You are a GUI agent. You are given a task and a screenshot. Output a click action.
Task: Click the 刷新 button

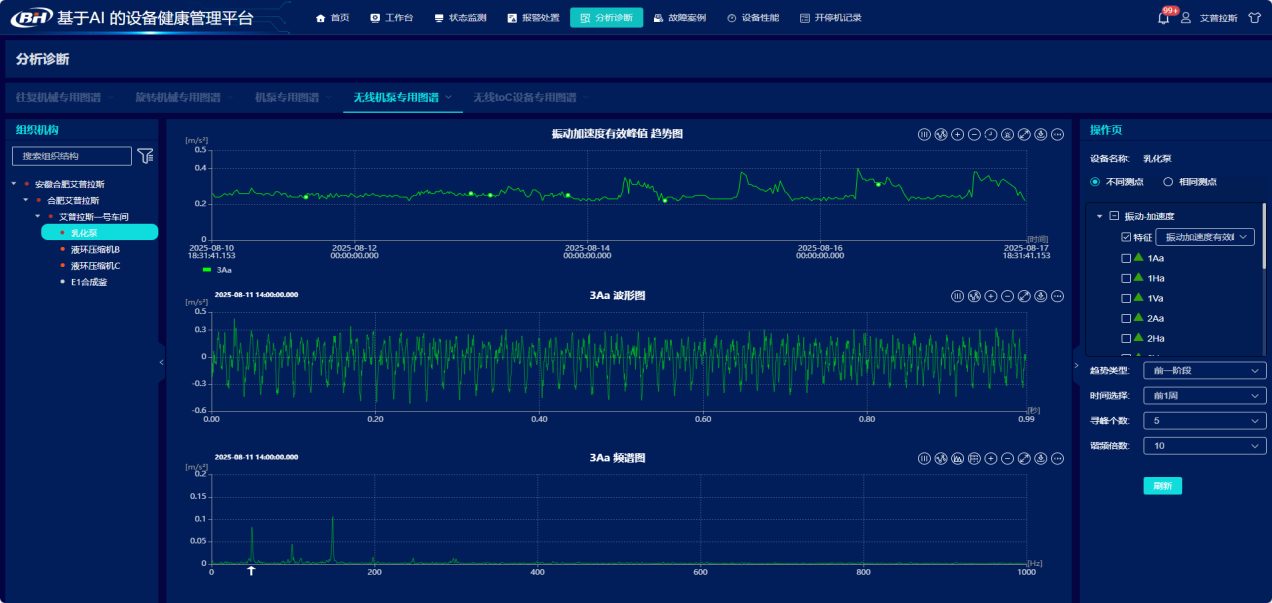point(1163,486)
